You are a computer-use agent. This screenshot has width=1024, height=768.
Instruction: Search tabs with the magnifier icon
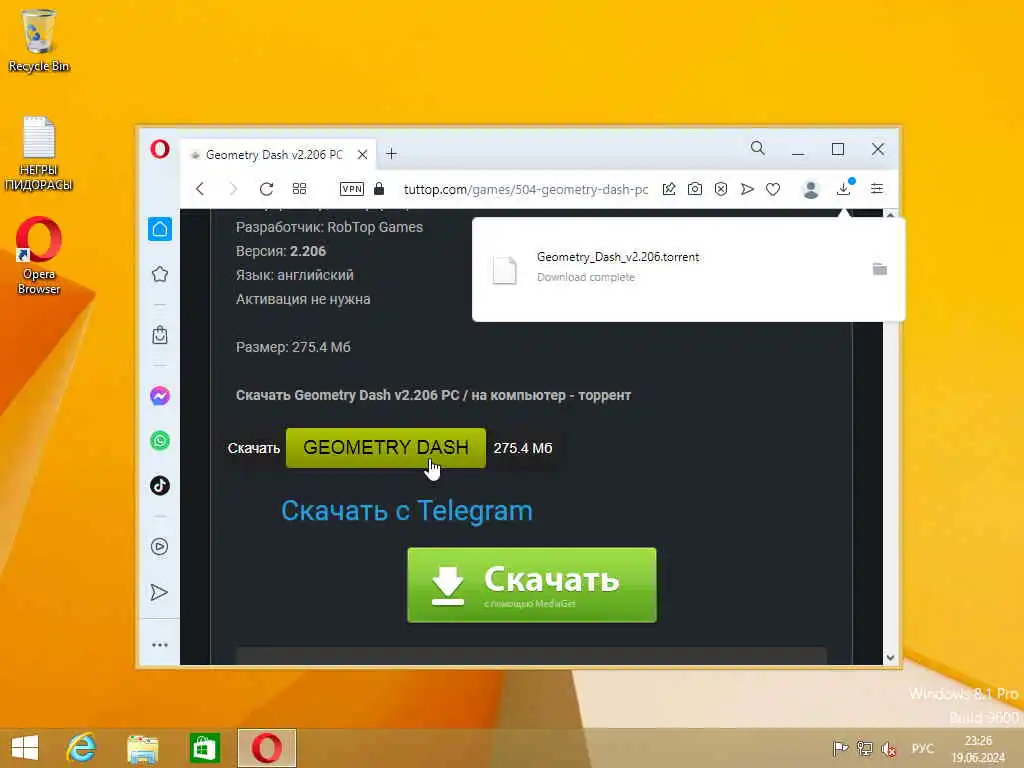point(758,148)
